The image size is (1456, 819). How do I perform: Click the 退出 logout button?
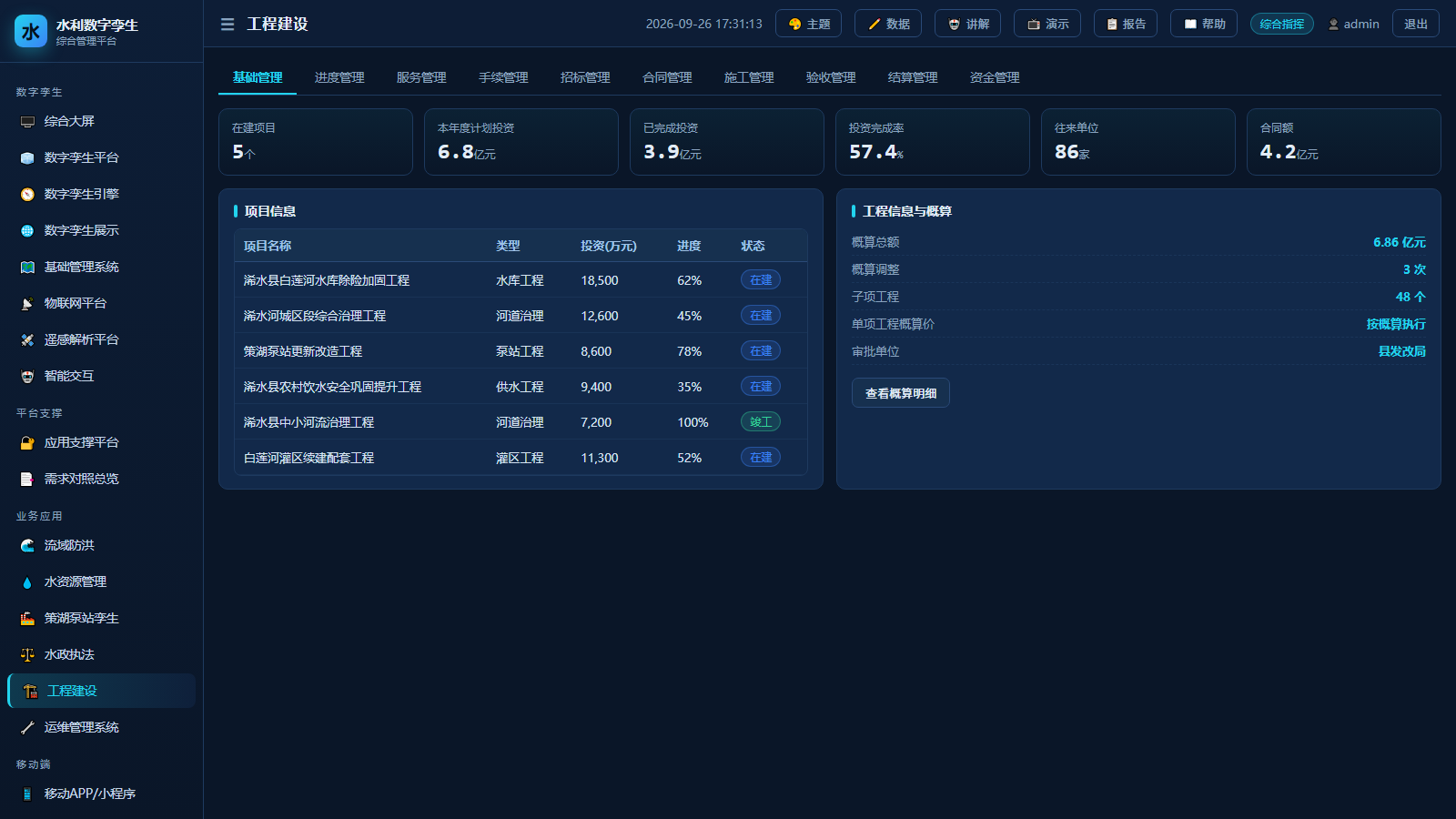coord(1416,24)
